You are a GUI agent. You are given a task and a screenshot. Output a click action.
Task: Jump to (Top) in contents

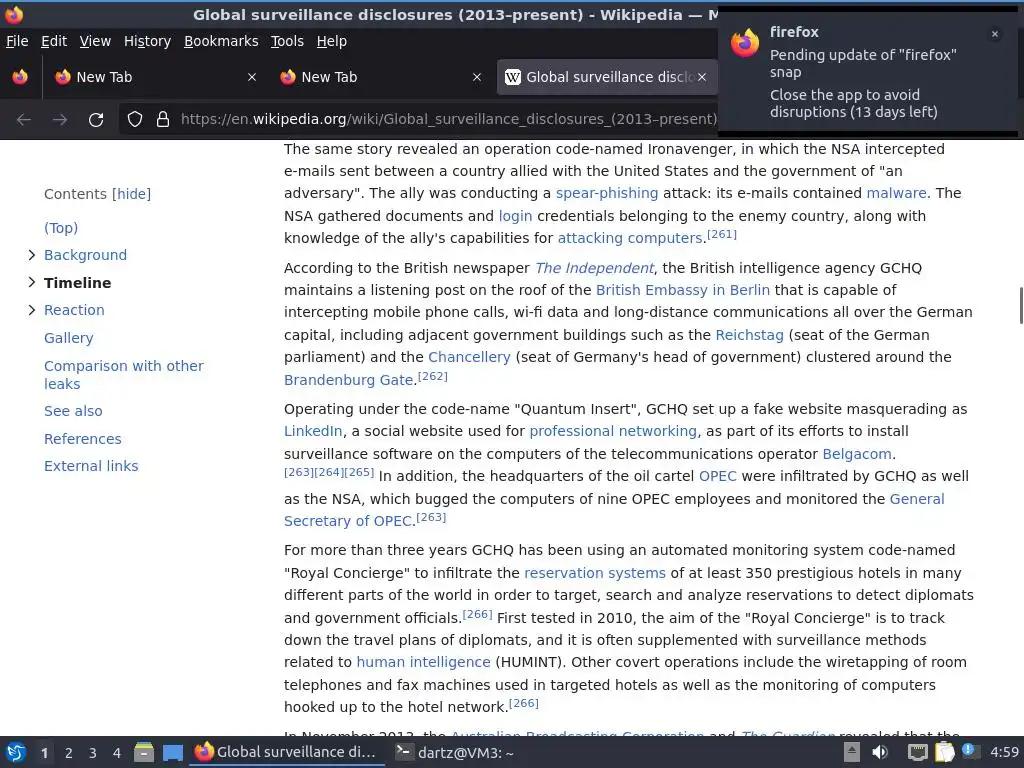pos(61,228)
